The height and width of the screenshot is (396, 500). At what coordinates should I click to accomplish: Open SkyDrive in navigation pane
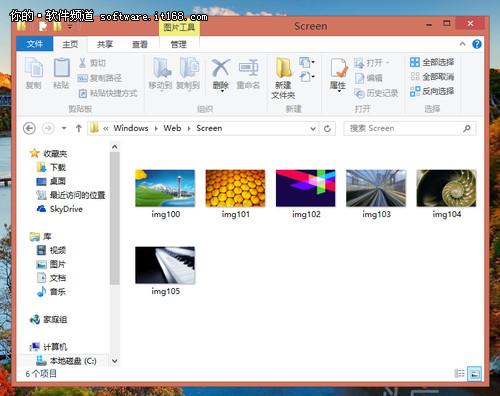pyautogui.click(x=60, y=209)
